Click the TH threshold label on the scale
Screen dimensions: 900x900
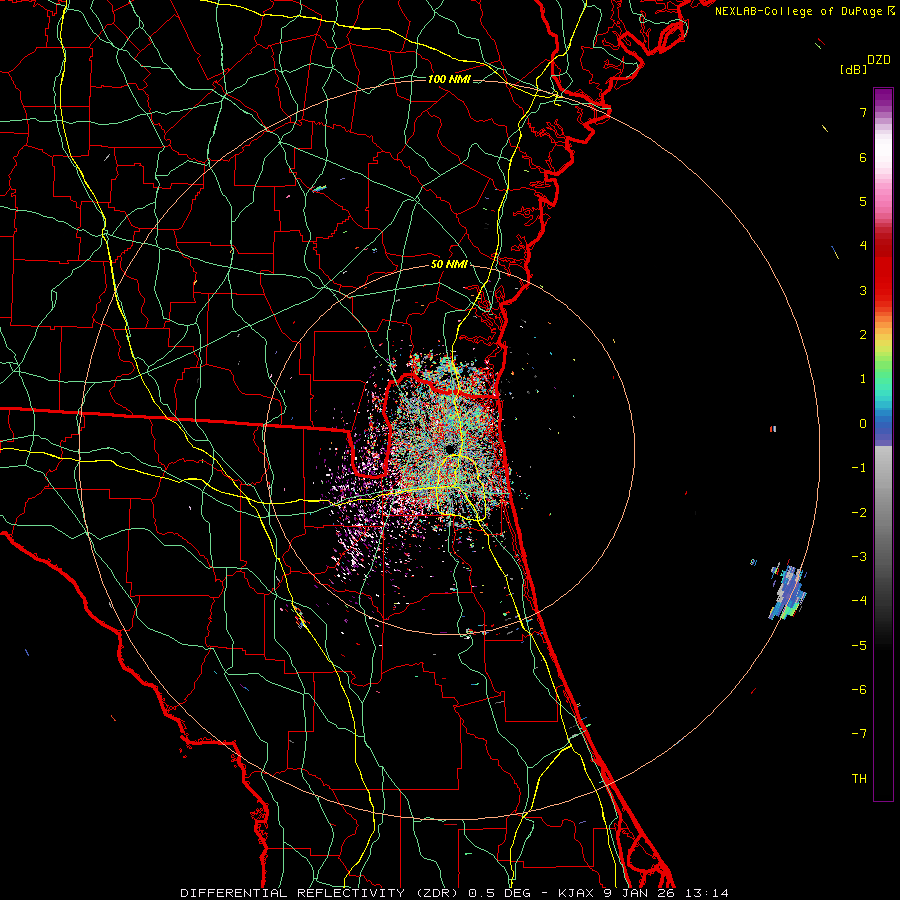click(x=859, y=779)
